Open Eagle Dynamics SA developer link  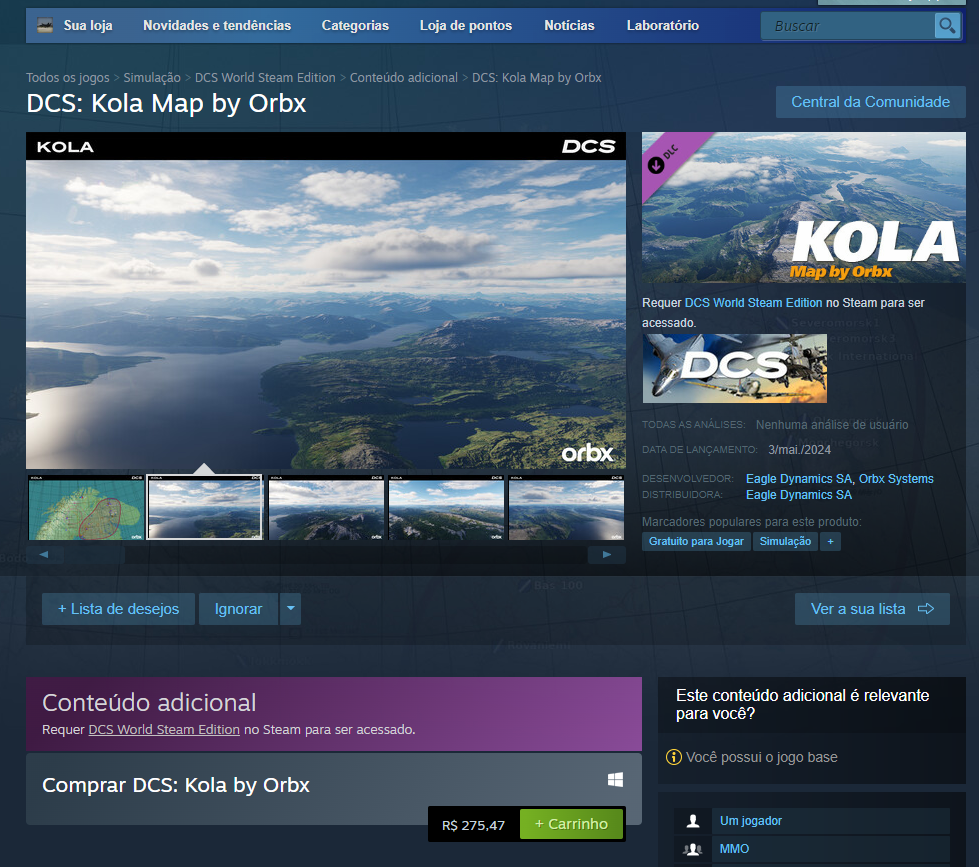click(799, 479)
